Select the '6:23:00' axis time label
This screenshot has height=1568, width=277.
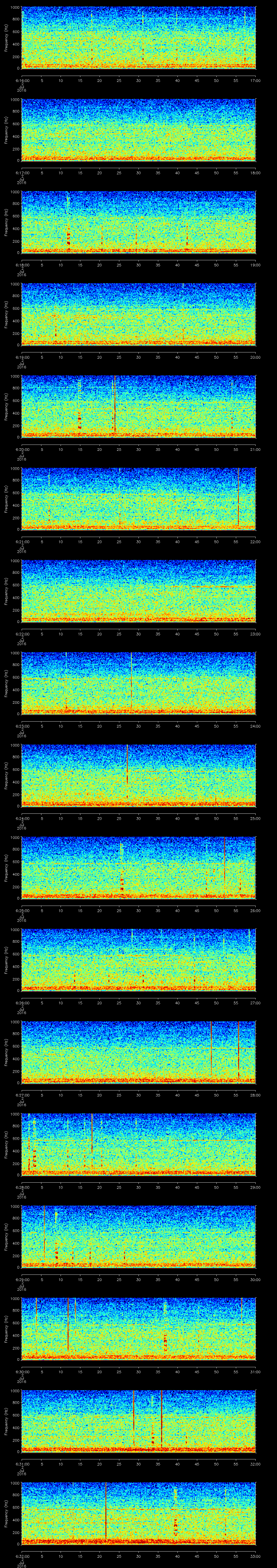22,726
